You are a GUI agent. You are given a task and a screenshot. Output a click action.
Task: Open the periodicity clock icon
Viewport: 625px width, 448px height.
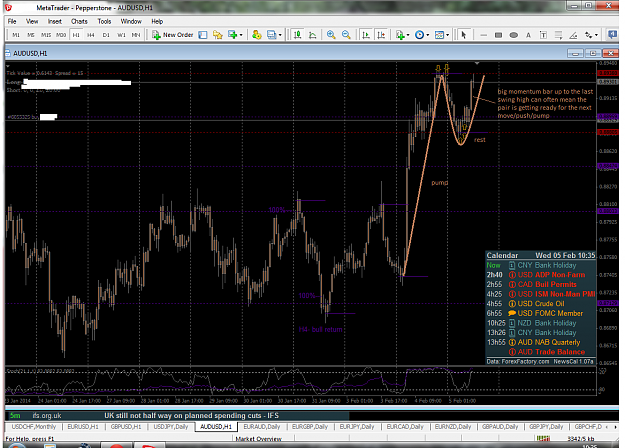pyautogui.click(x=419, y=35)
